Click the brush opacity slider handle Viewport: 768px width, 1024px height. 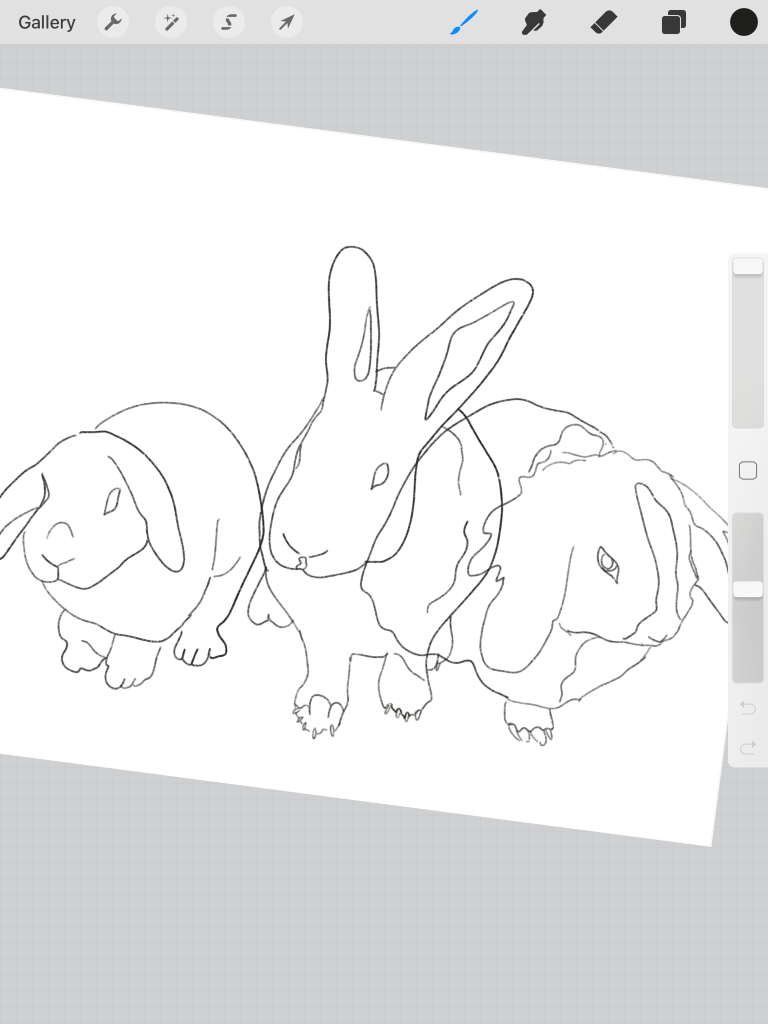click(747, 590)
